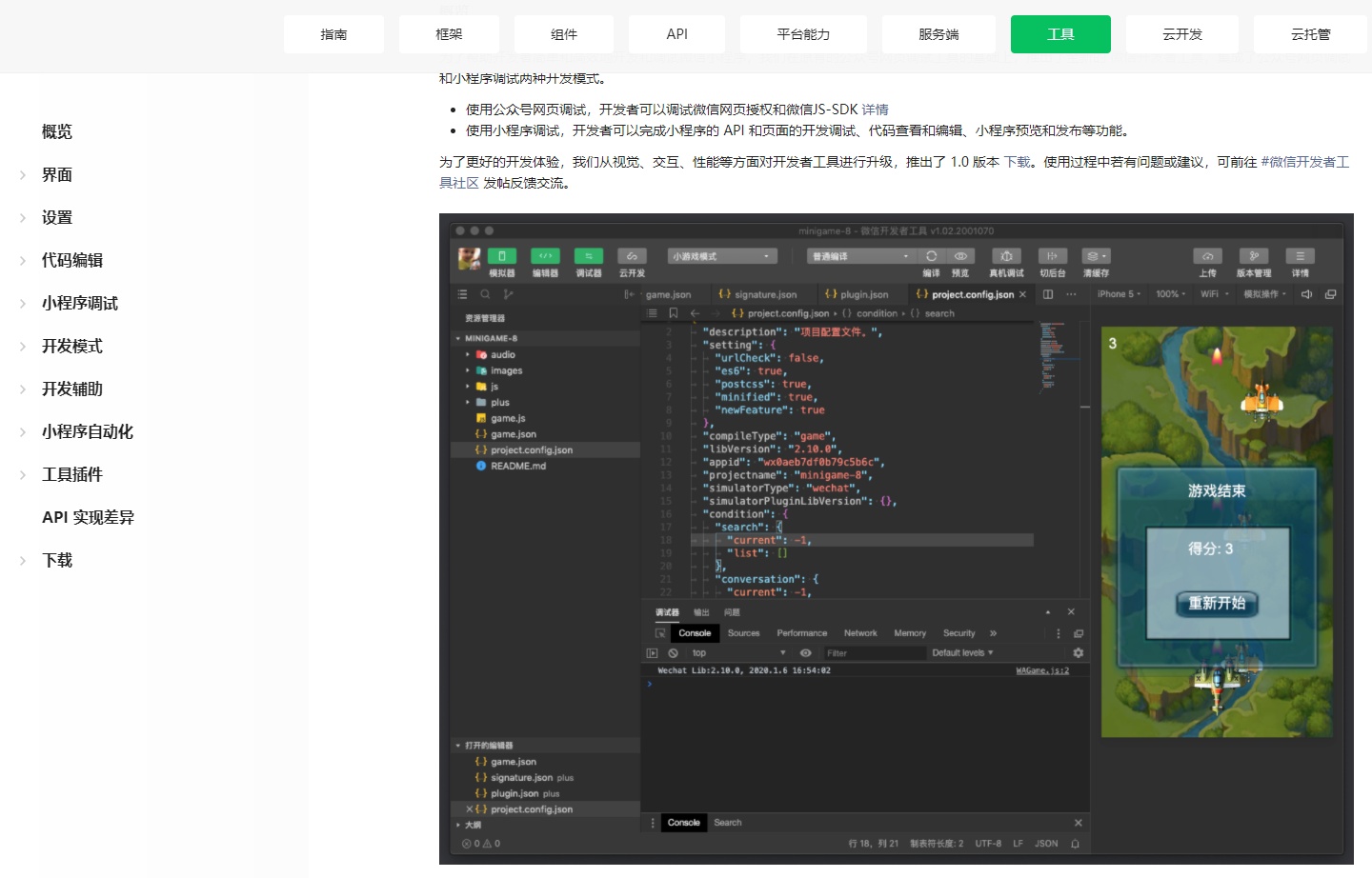
Task: Click the 切后台 icon in DevTools
Action: [1052, 256]
